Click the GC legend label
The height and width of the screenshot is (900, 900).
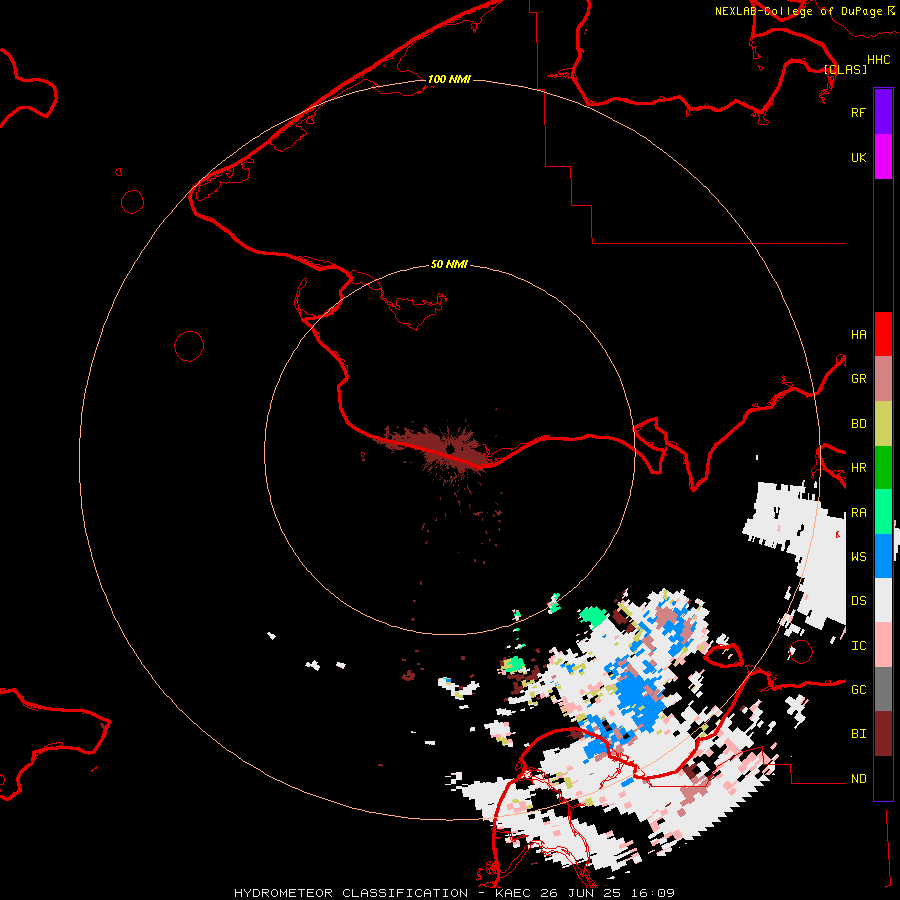(x=858, y=690)
